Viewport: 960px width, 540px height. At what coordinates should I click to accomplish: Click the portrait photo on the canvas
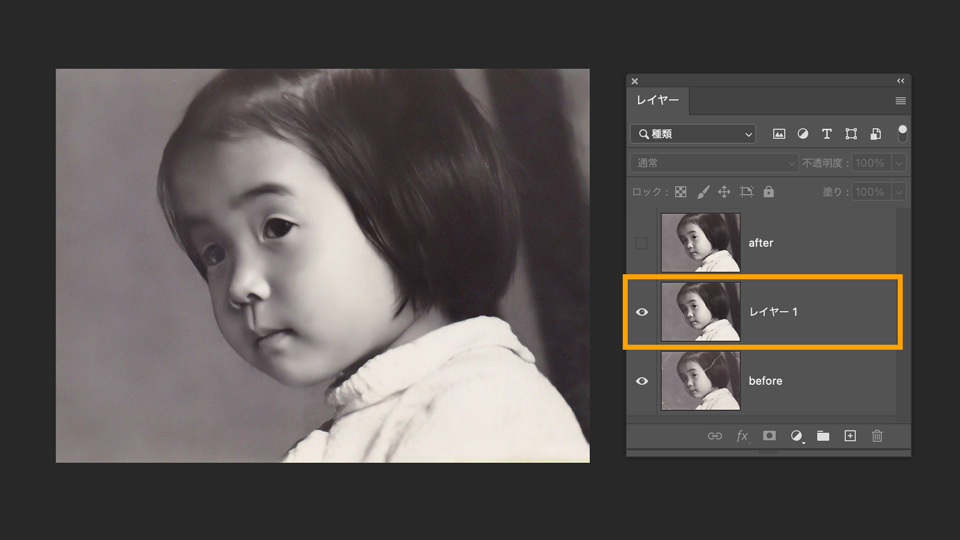tap(323, 266)
